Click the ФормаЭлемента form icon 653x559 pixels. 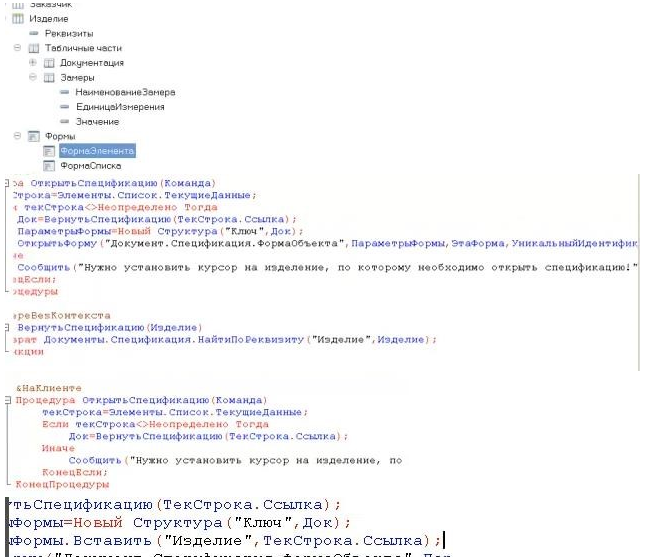pos(48,151)
